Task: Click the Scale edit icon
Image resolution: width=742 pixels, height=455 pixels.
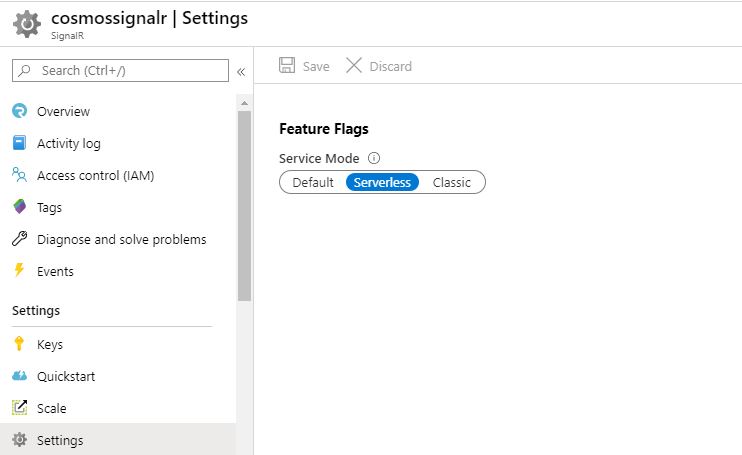Action: [19, 407]
